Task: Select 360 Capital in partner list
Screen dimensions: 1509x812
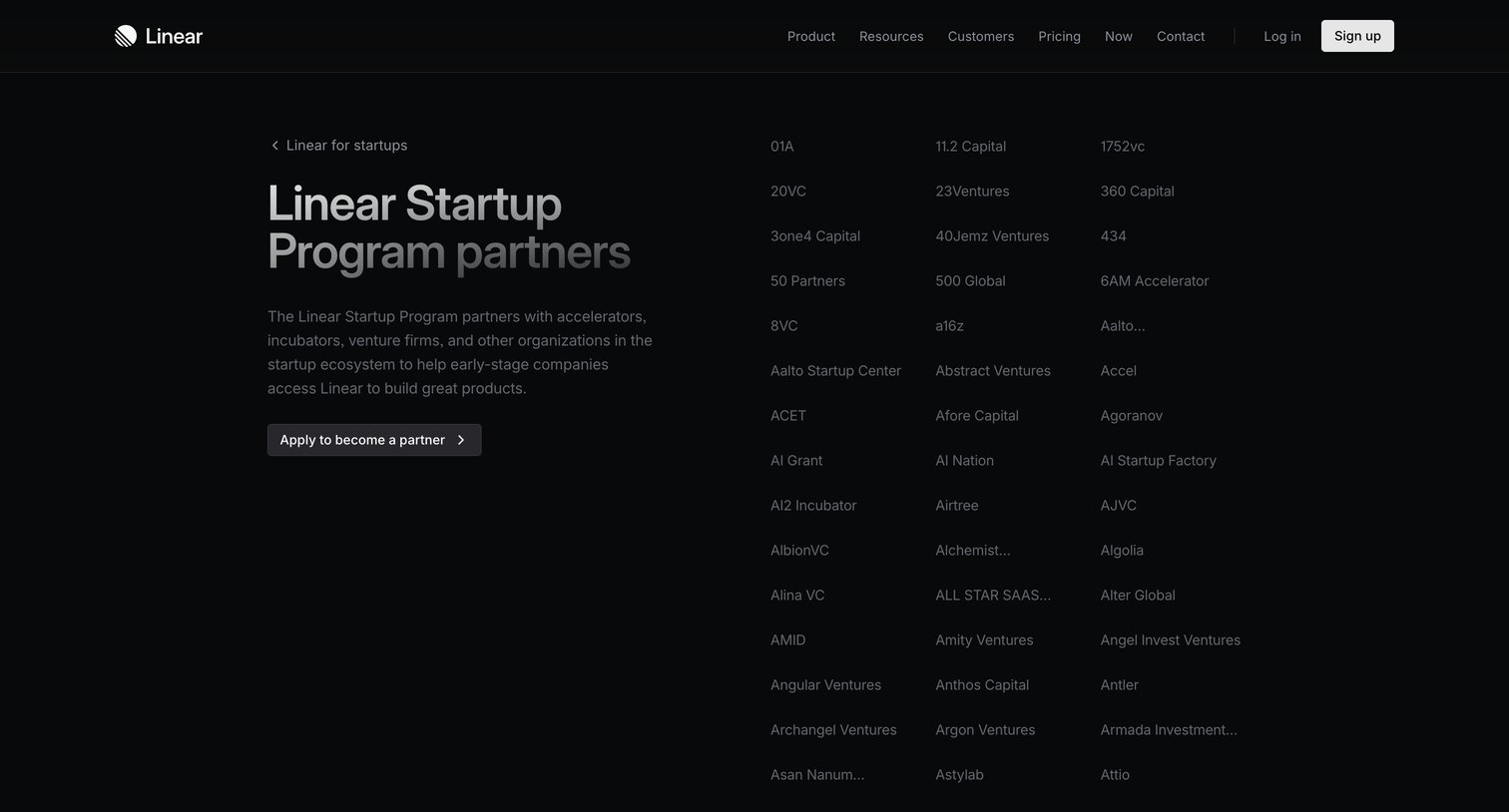Action: point(1138,192)
